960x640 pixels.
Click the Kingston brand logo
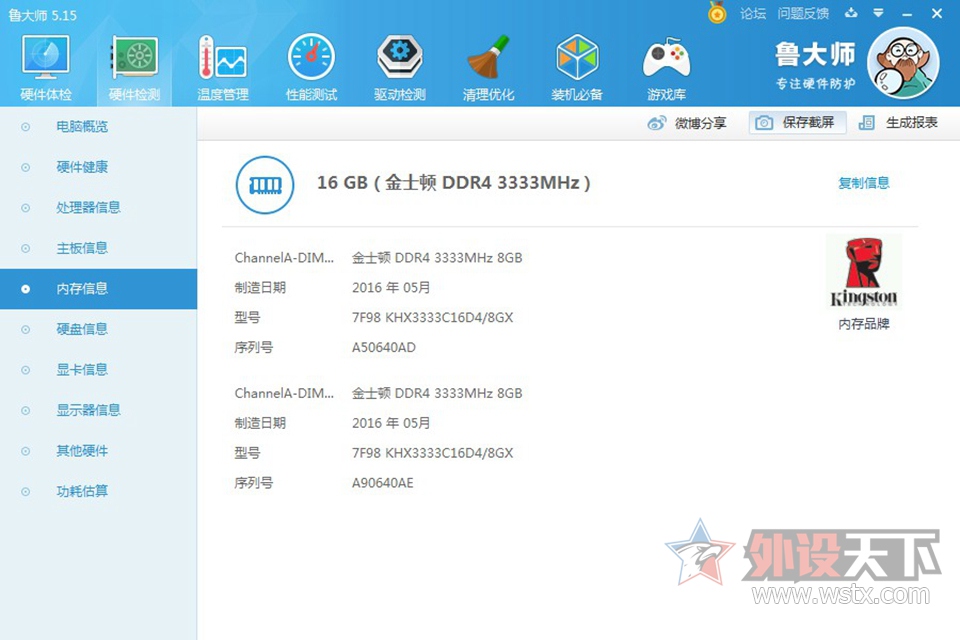pyautogui.click(x=864, y=272)
